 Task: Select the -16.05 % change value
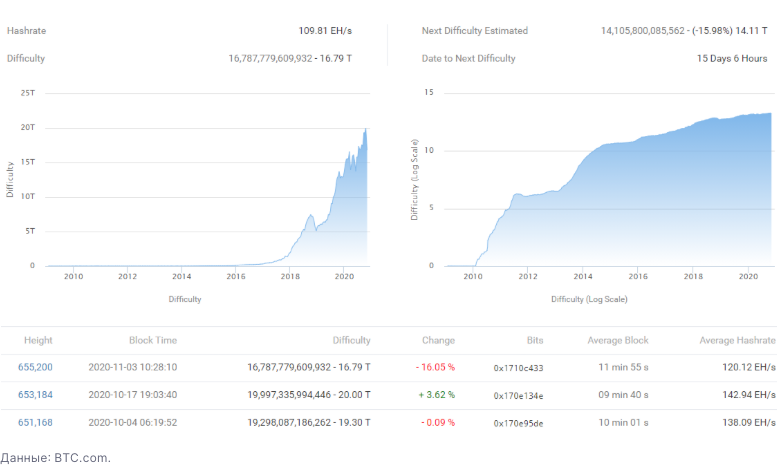pyautogui.click(x=435, y=367)
